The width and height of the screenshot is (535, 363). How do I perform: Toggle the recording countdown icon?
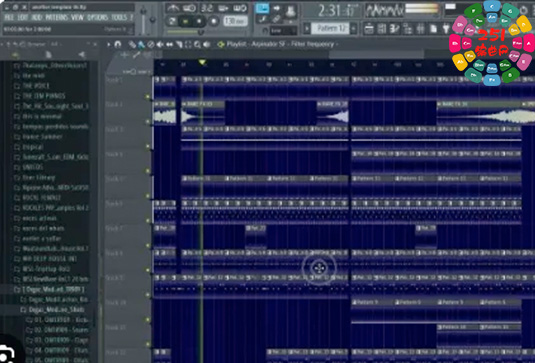207,8
